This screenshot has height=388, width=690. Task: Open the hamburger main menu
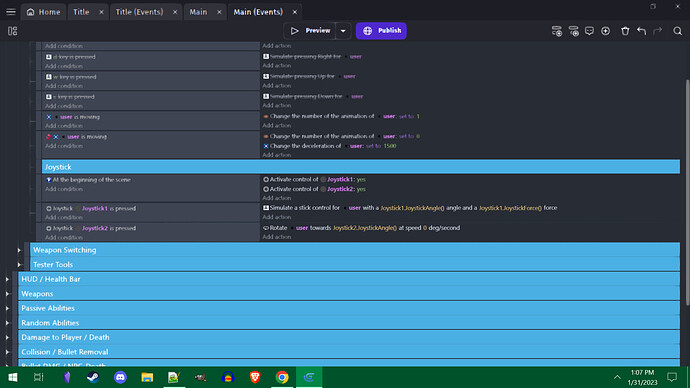click(11, 12)
